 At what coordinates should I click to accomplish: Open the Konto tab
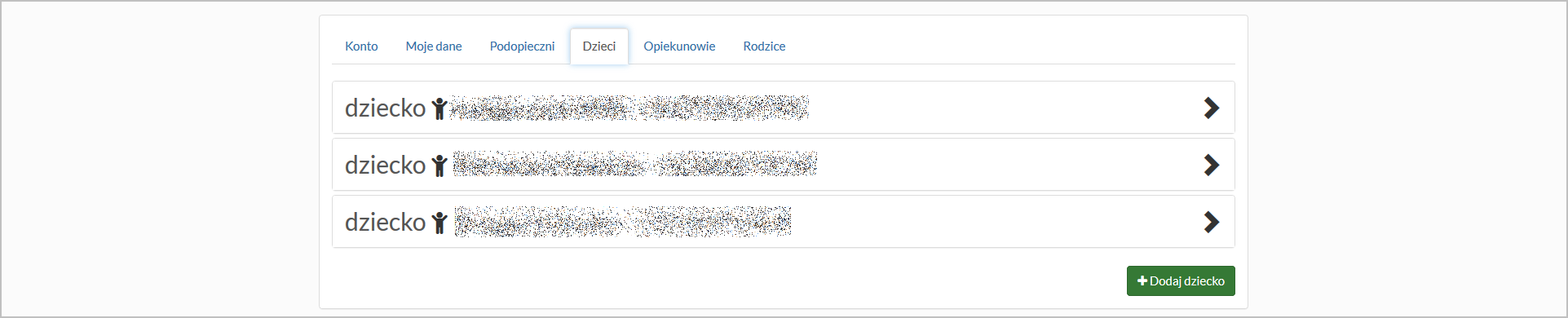[361, 46]
